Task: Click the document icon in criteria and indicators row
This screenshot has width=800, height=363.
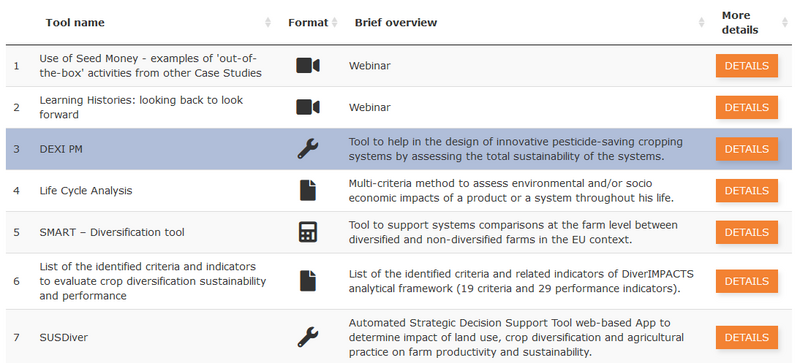Action: [308, 281]
